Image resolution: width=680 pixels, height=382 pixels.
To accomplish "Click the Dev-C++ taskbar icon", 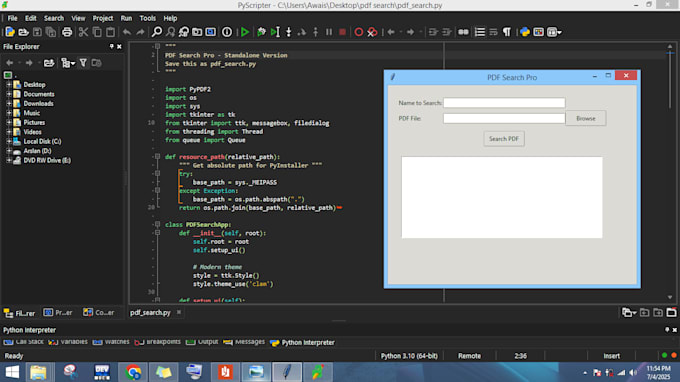I will tap(102, 372).
